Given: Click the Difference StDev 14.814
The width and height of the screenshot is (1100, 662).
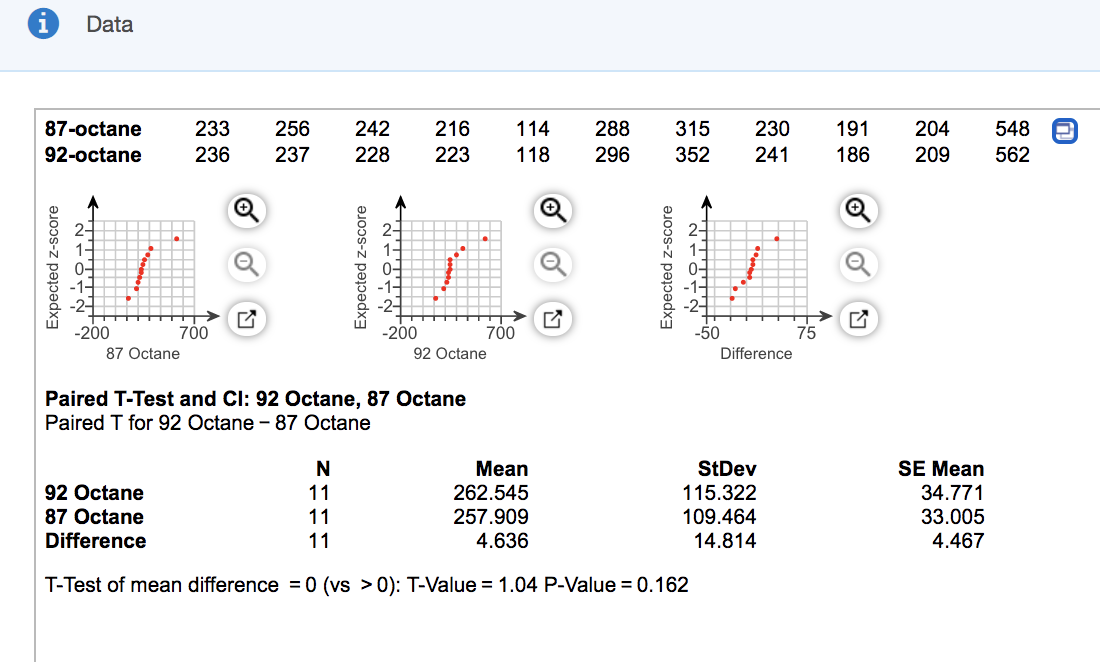Looking at the screenshot, I should [725, 541].
